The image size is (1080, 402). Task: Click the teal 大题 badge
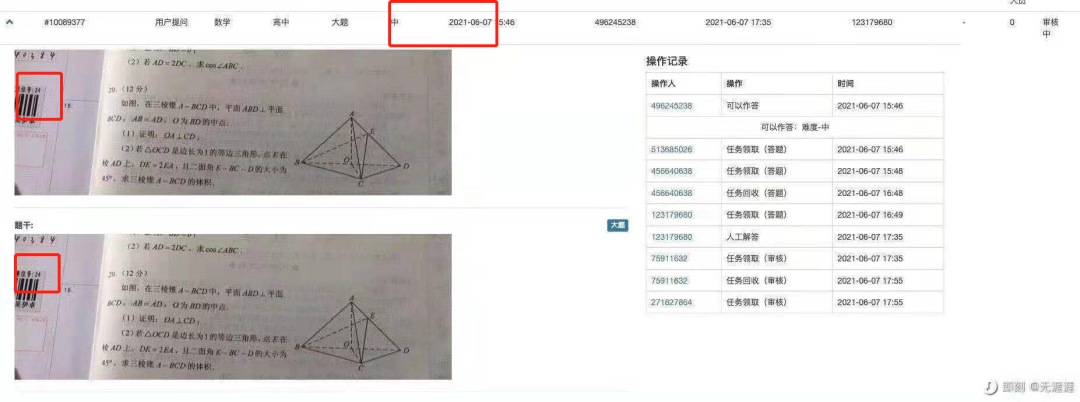tap(617, 225)
